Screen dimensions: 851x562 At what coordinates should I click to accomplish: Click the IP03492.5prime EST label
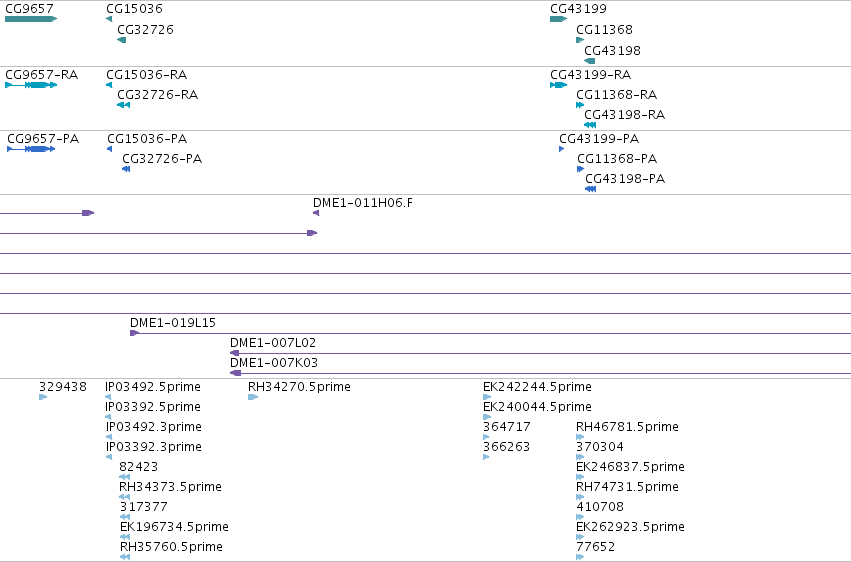153,387
